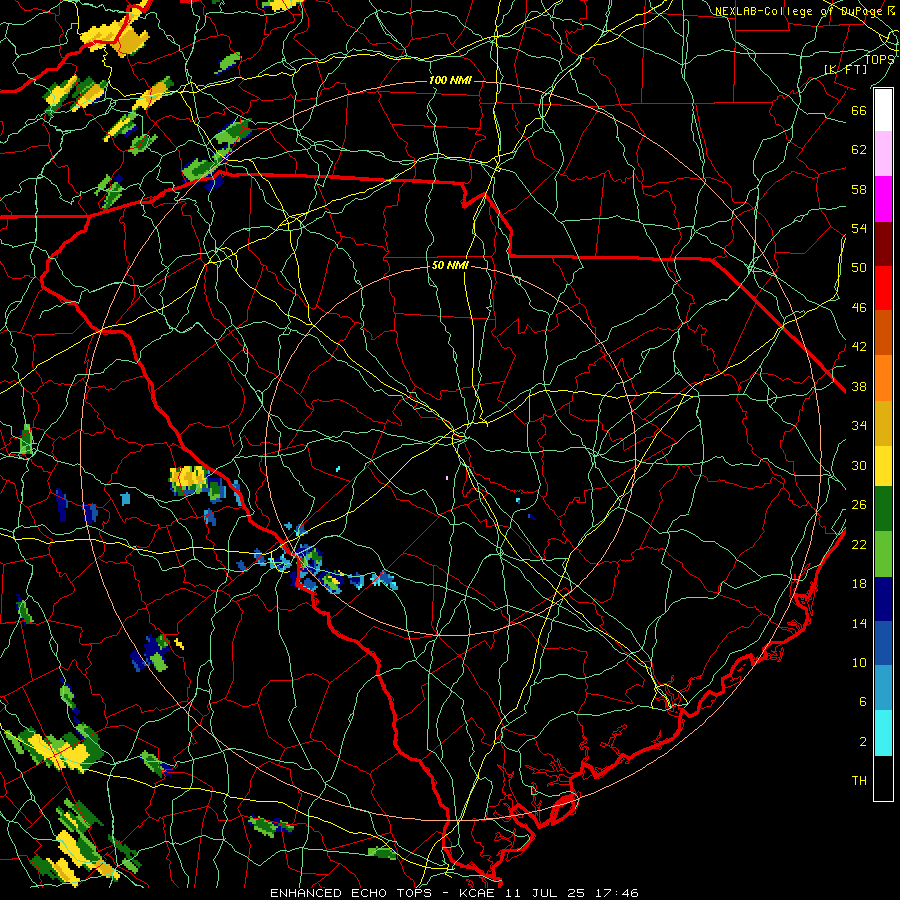Image resolution: width=900 pixels, height=900 pixels.
Task: Click the '50' legend value
Action: click(x=859, y=268)
